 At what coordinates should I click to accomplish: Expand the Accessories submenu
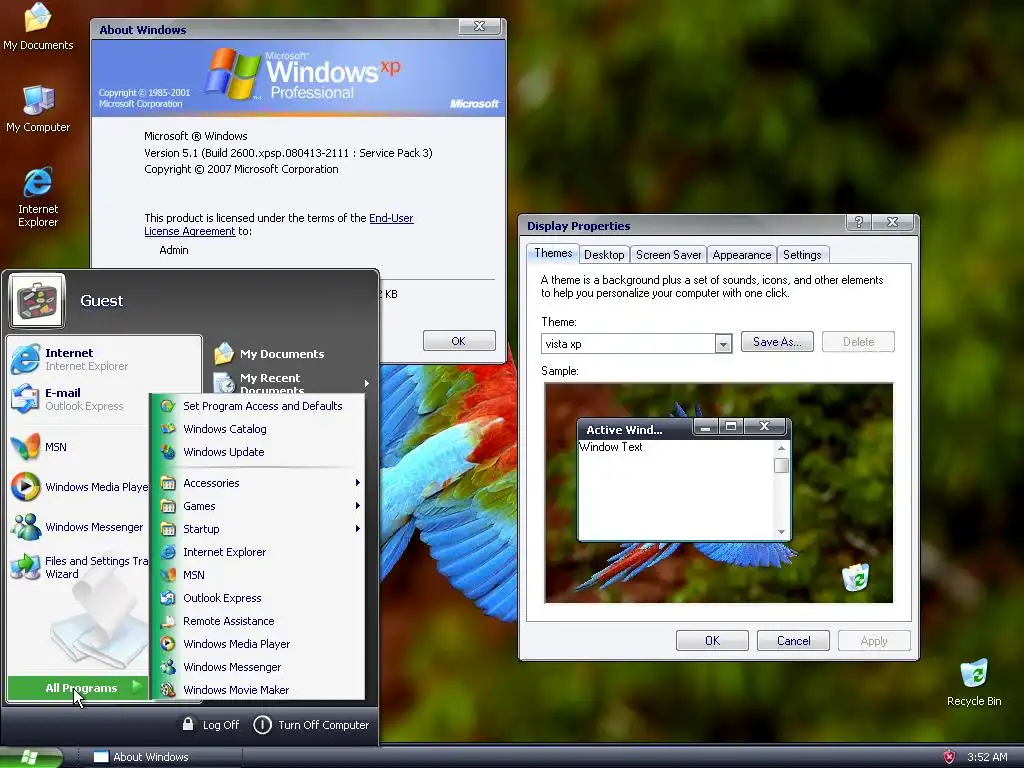coord(258,483)
